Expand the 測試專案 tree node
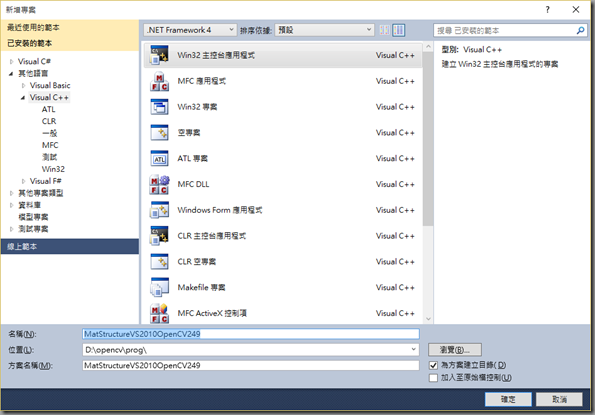Screen dimensions: 595x415 point(11,229)
